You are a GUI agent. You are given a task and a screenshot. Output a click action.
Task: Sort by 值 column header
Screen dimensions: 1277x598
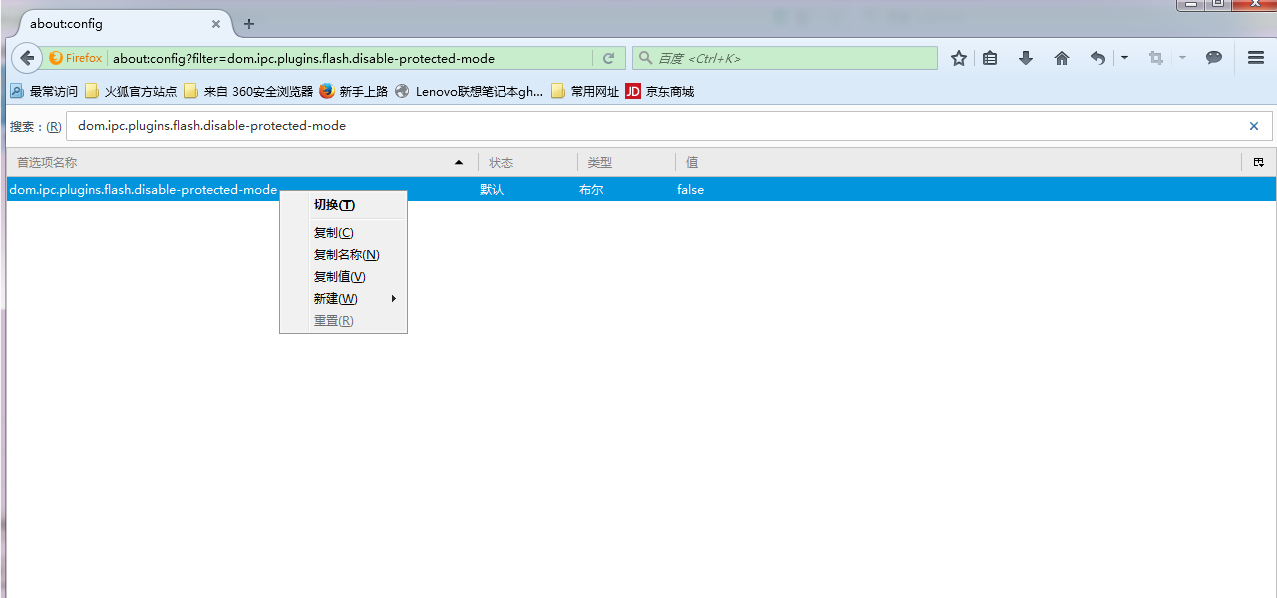[957, 162]
